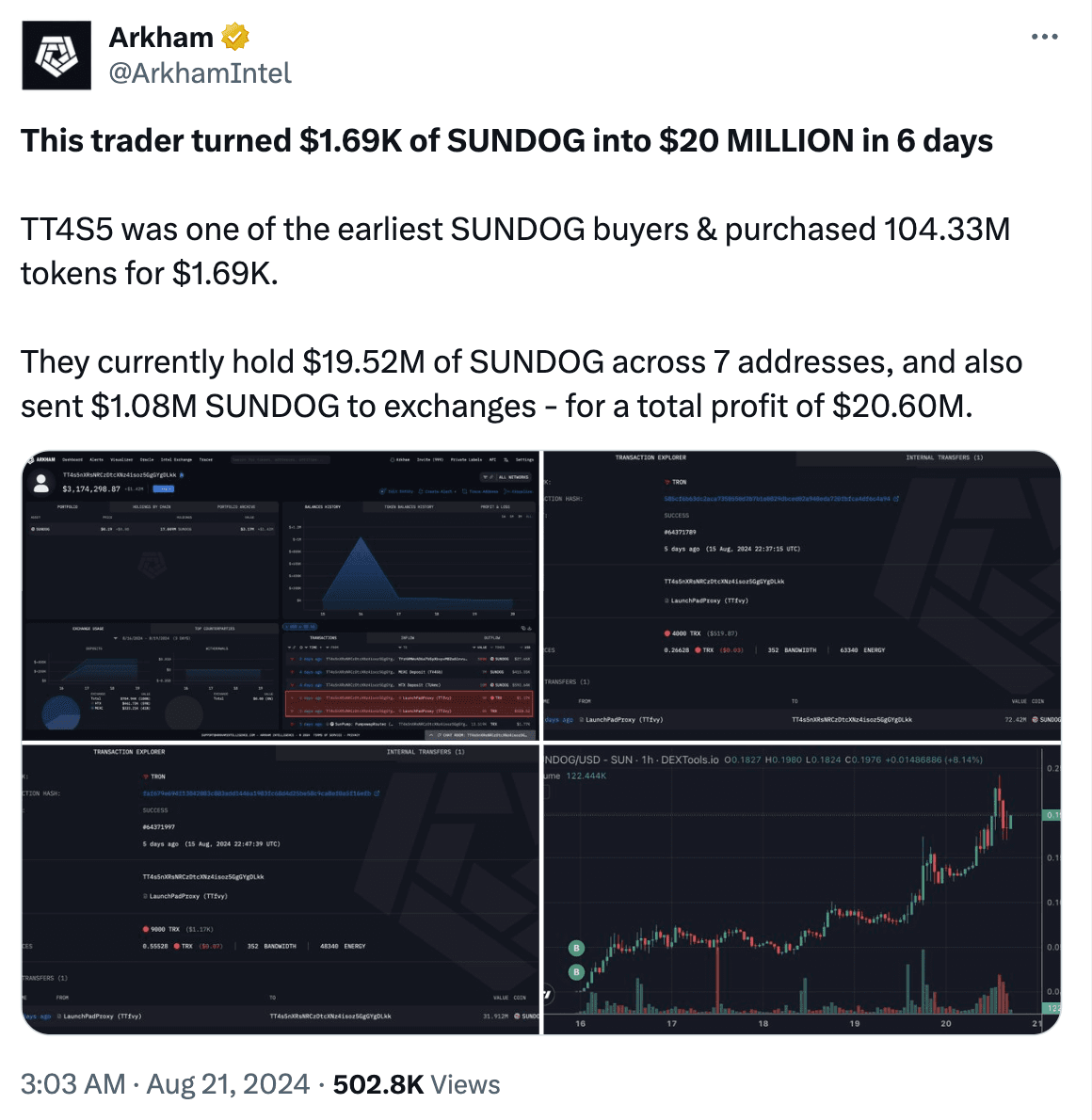Viewport: 1092px width, 1120px height.
Task: Click the user silhouette icon in dashboard image
Action: 41,484
